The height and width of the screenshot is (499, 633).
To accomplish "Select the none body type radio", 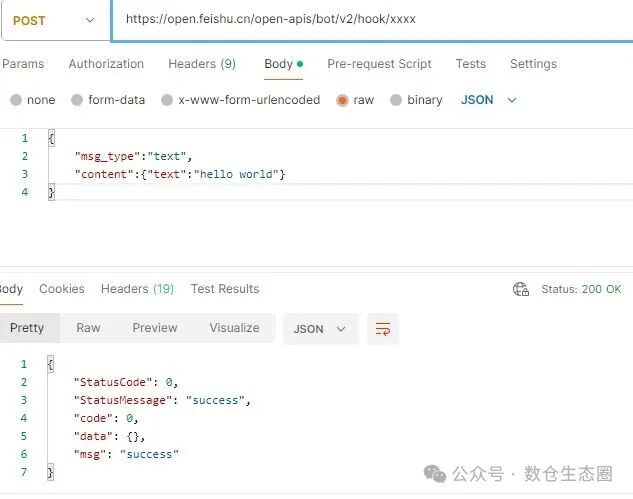I will [16, 100].
